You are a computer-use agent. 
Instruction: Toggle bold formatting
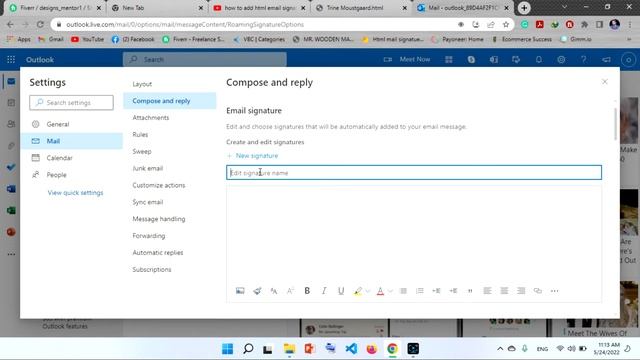(307, 291)
